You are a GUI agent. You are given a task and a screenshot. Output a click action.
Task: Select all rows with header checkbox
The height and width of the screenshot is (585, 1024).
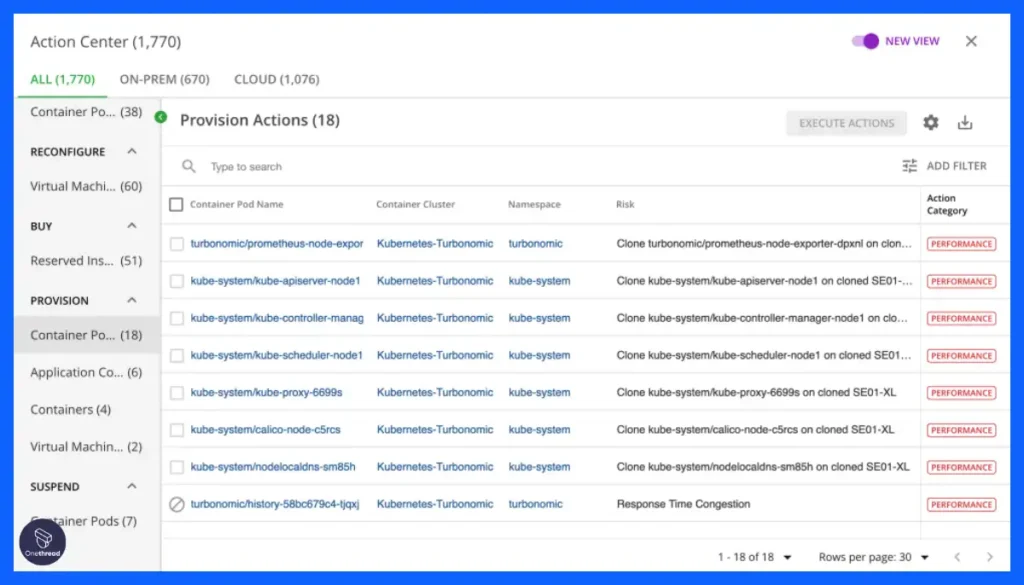pyautogui.click(x=176, y=204)
